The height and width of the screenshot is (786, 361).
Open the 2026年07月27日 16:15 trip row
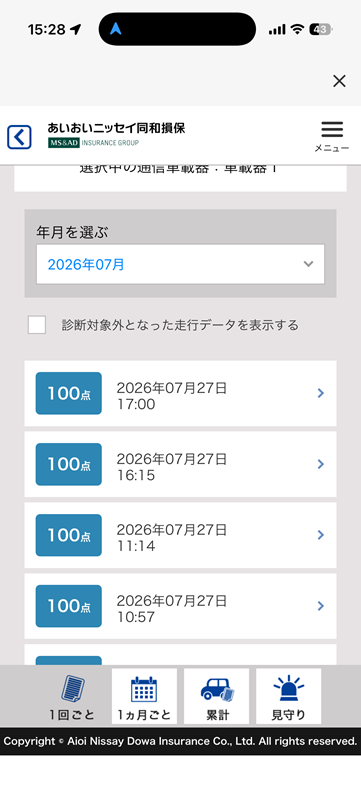pyautogui.click(x=180, y=464)
